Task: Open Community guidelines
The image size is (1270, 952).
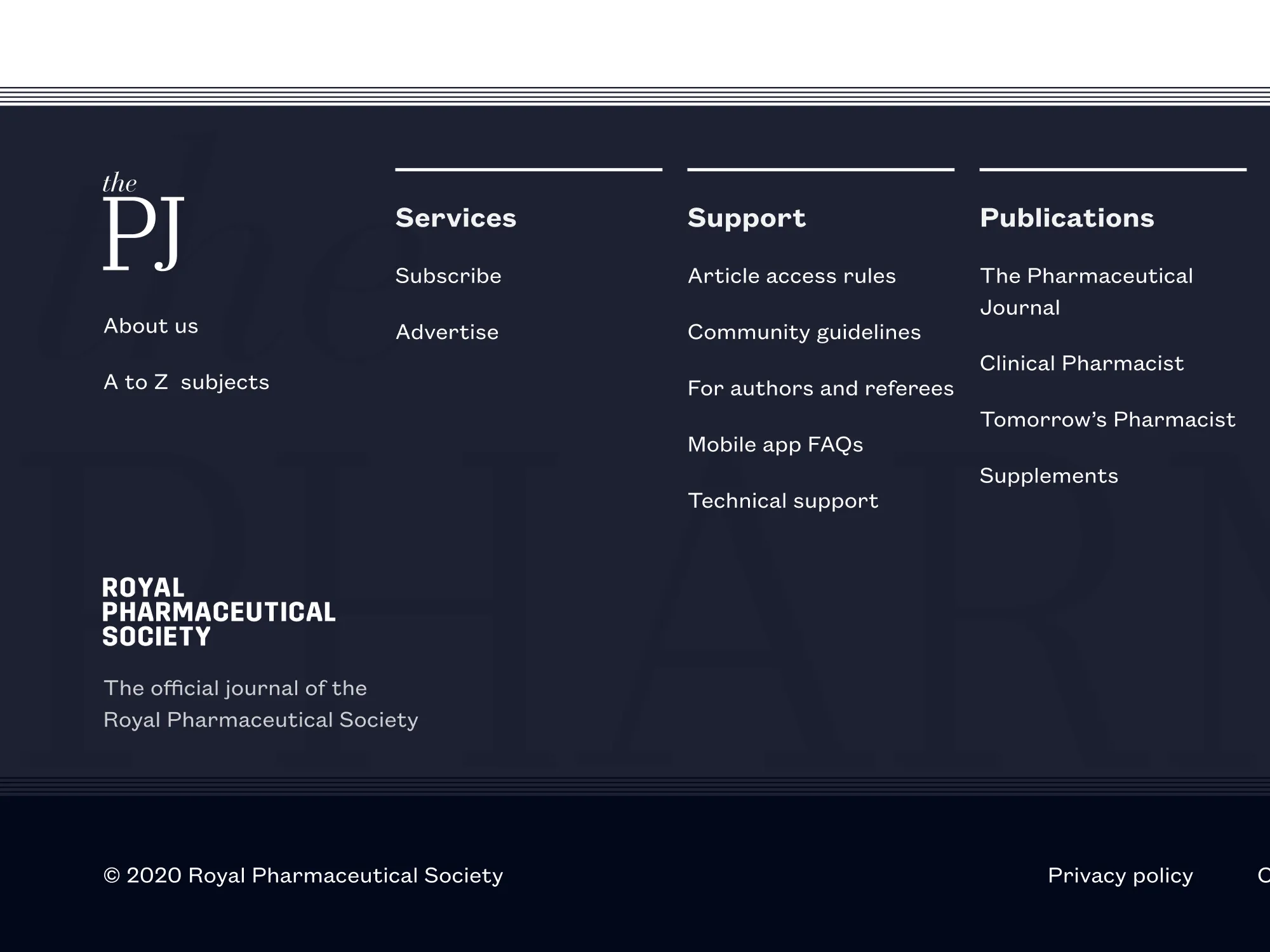Action: pos(804,333)
